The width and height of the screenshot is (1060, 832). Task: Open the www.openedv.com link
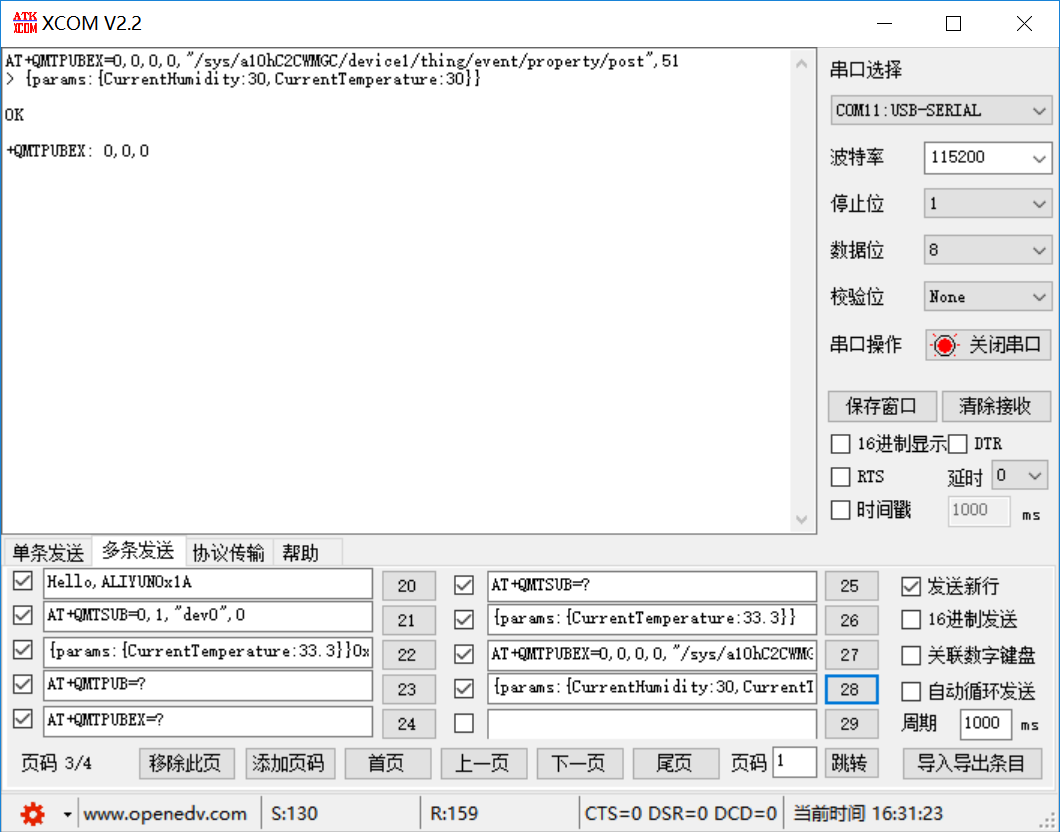coord(166,814)
